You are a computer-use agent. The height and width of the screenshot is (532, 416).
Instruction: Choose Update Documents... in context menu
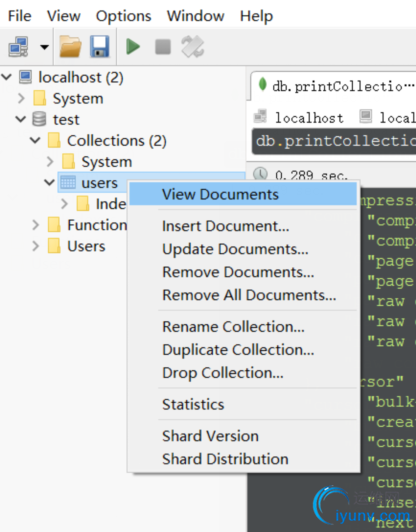(243, 249)
